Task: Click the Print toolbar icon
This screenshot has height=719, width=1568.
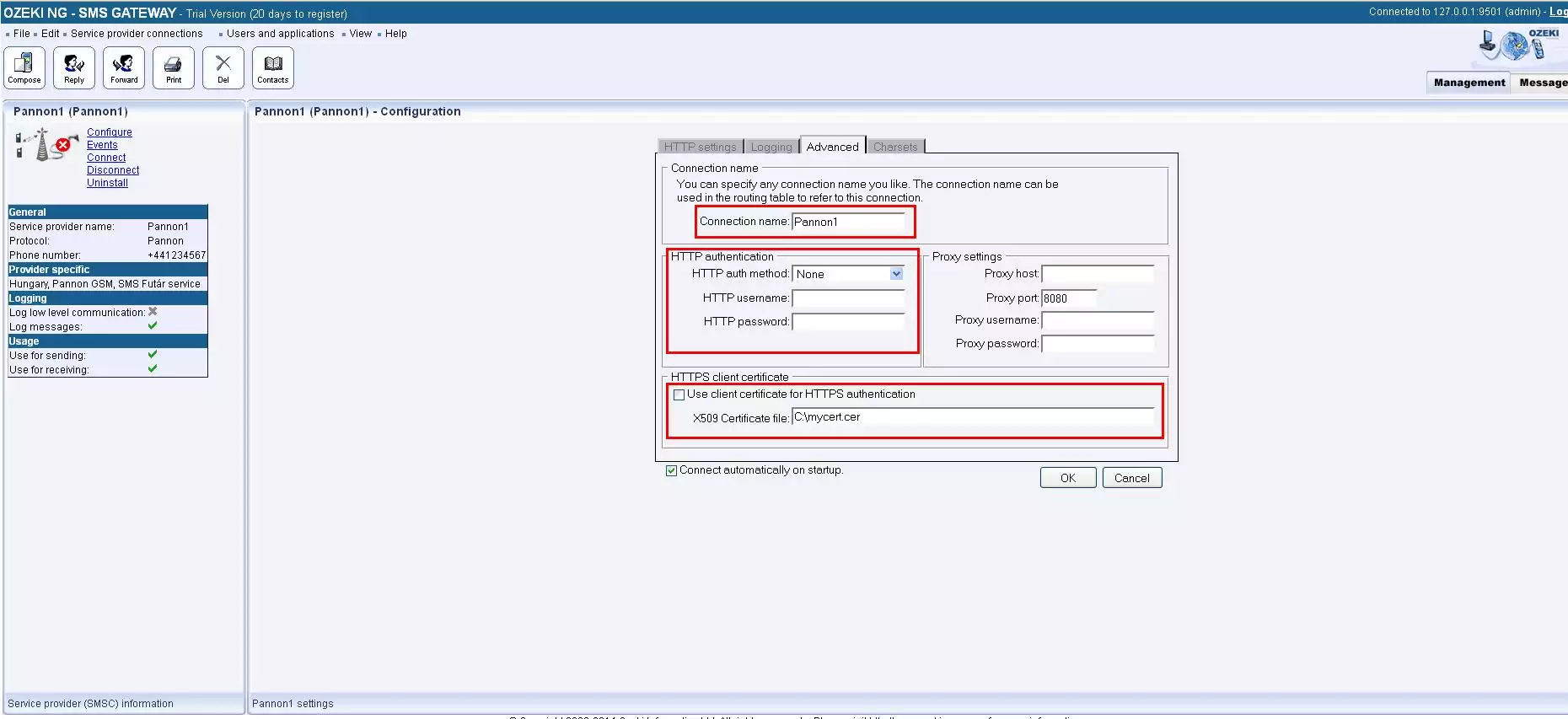Action: point(174,67)
